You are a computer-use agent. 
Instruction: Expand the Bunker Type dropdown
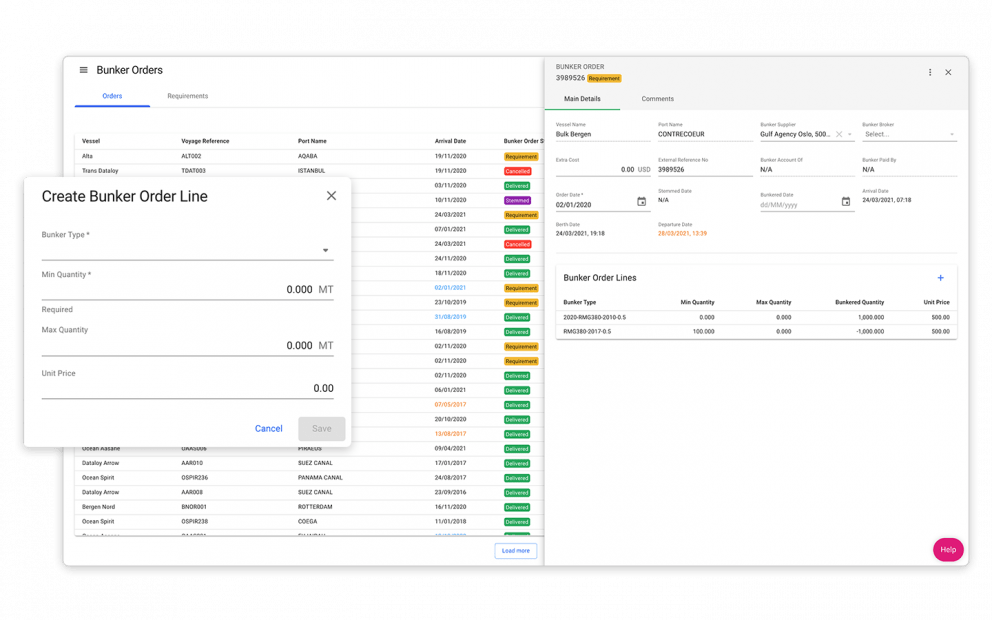pos(325,251)
